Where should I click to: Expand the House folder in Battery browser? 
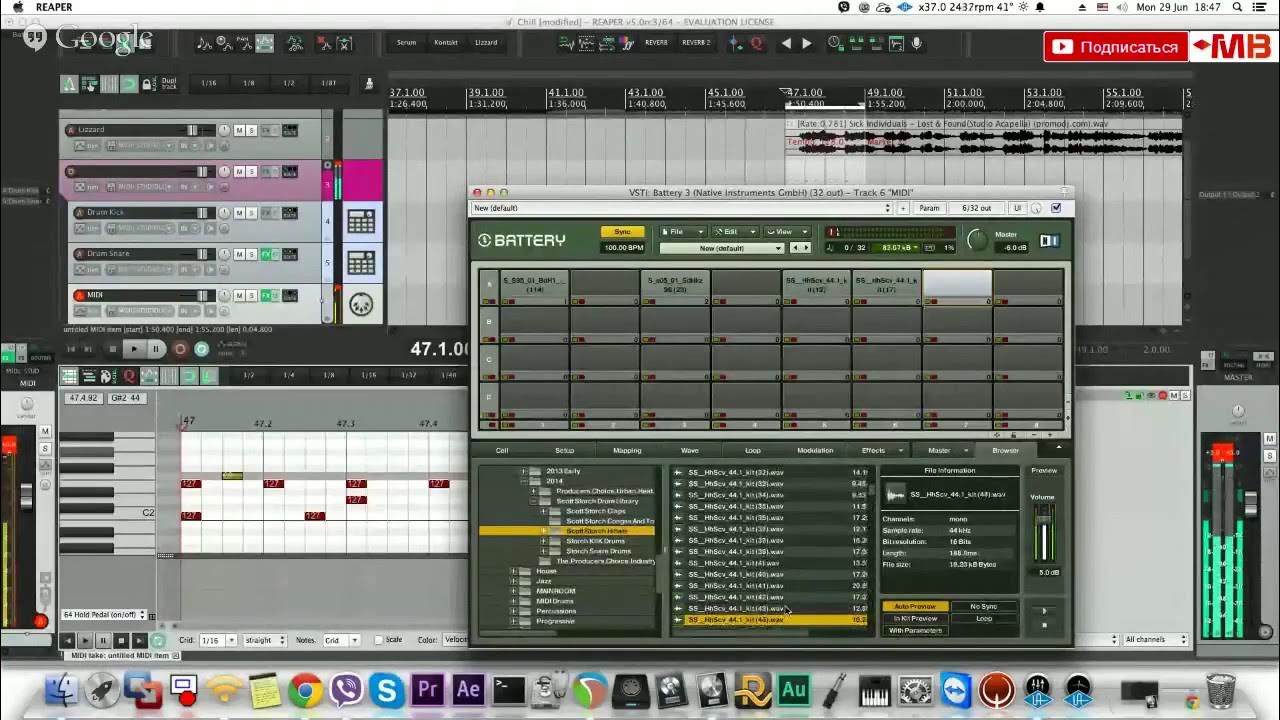513,571
